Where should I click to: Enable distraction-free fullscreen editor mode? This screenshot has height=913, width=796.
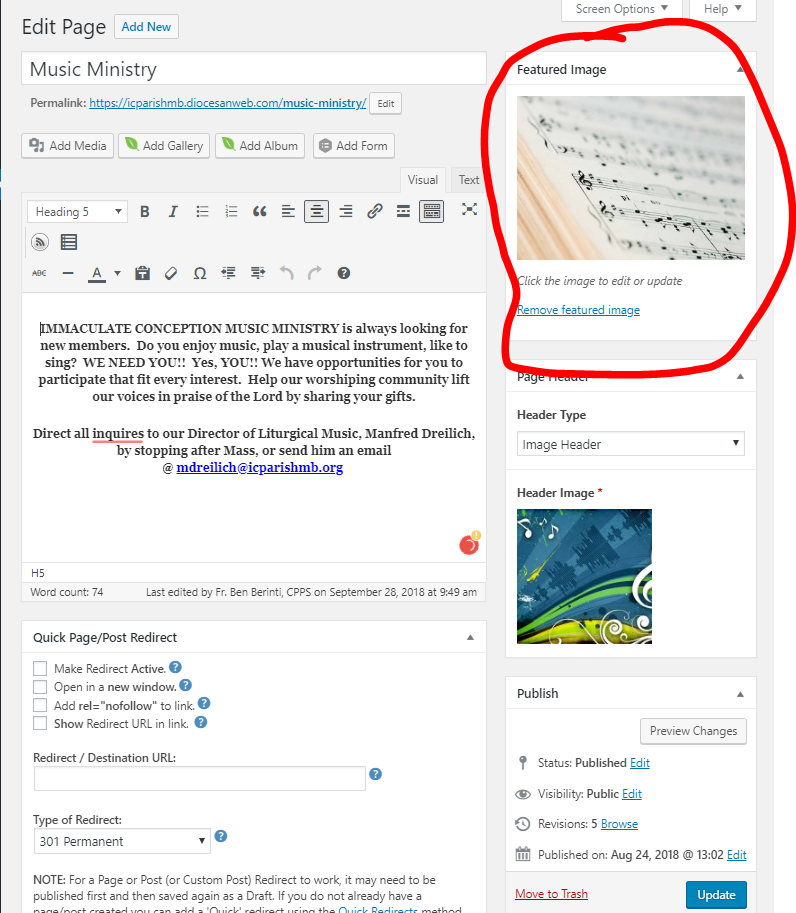(469, 209)
